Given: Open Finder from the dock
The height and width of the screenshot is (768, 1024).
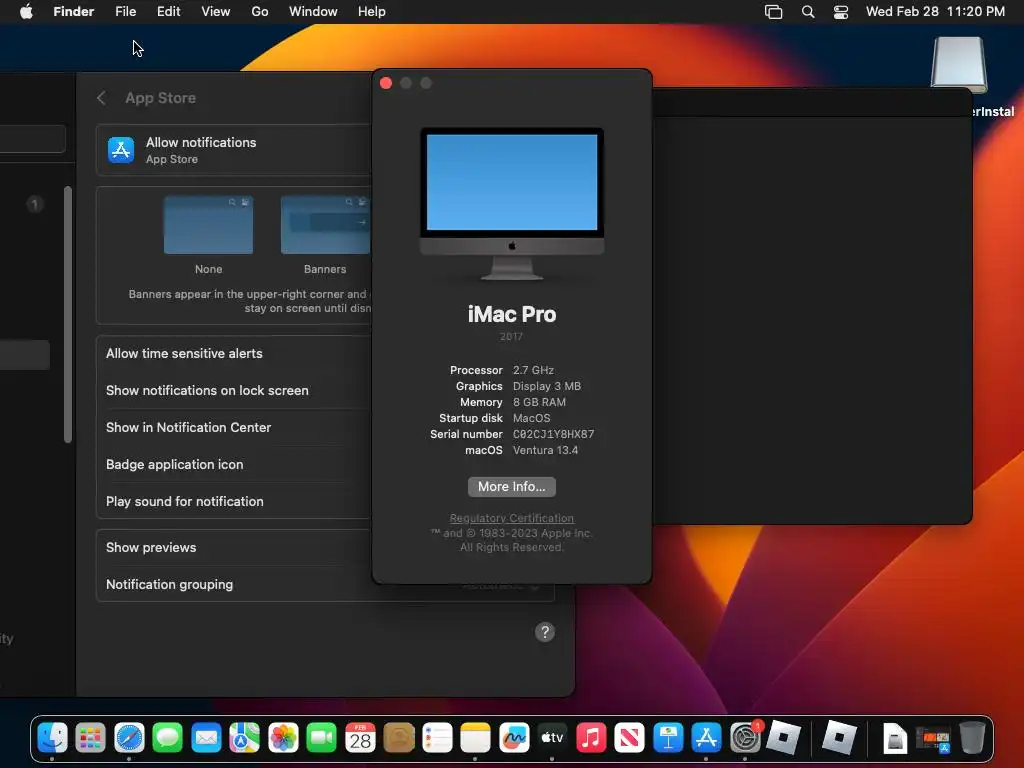Looking at the screenshot, I should tap(52, 738).
